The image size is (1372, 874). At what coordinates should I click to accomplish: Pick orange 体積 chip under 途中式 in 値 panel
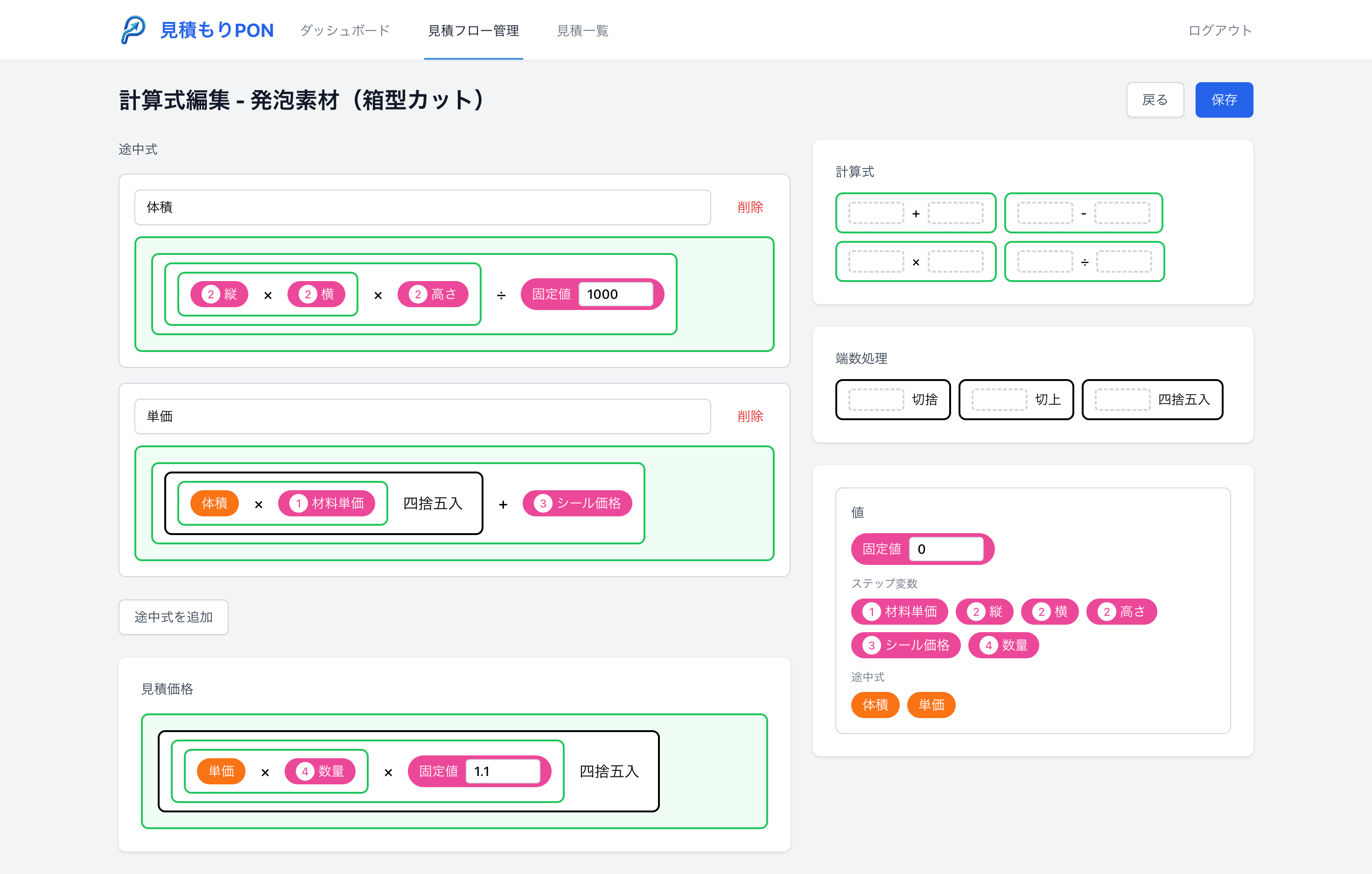click(x=875, y=705)
